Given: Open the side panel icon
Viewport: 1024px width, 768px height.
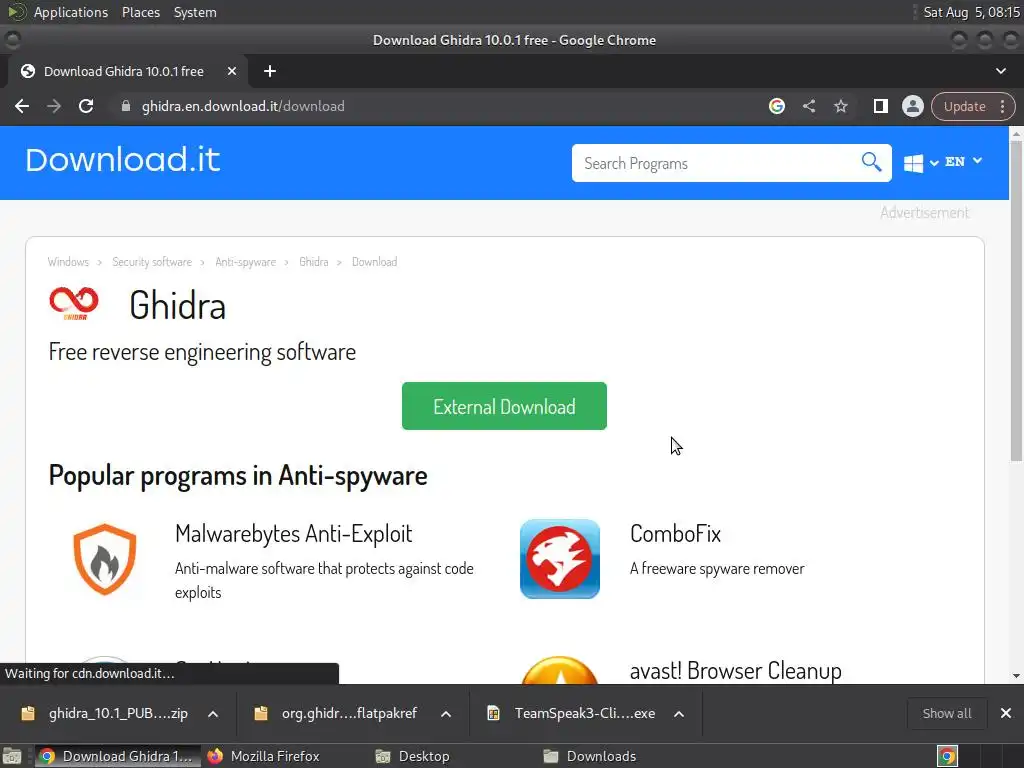Looking at the screenshot, I should (880, 106).
